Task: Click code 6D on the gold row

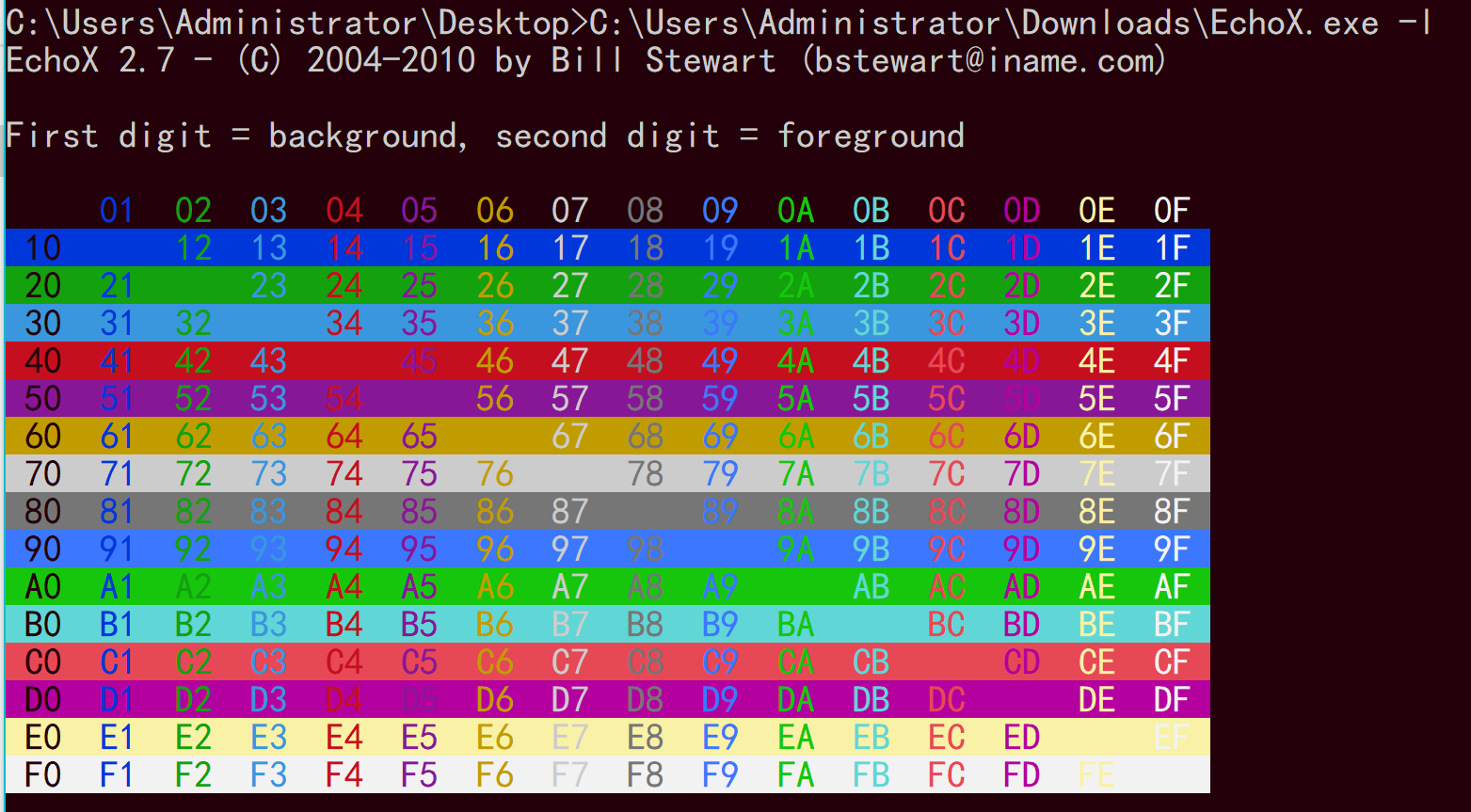Action: pos(1021,436)
